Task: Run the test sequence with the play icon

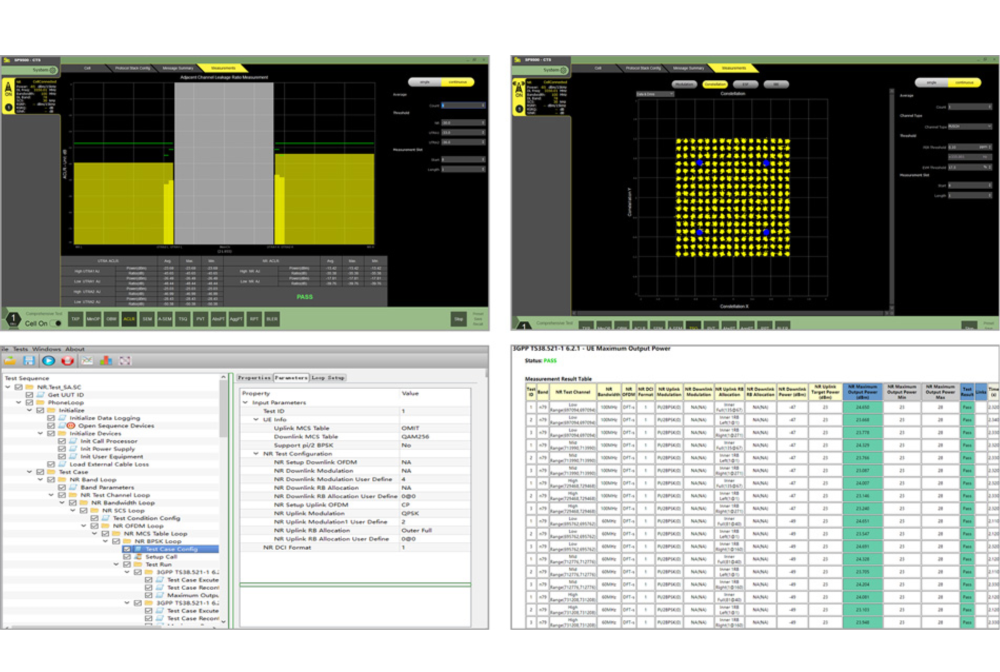Action: click(x=49, y=360)
